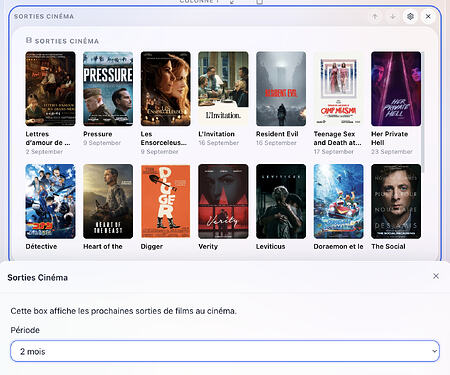Screen dimensions: 450x375
Task: Click the inner 'SORTIES CINÉMA' heading
Action: (x=67, y=41)
